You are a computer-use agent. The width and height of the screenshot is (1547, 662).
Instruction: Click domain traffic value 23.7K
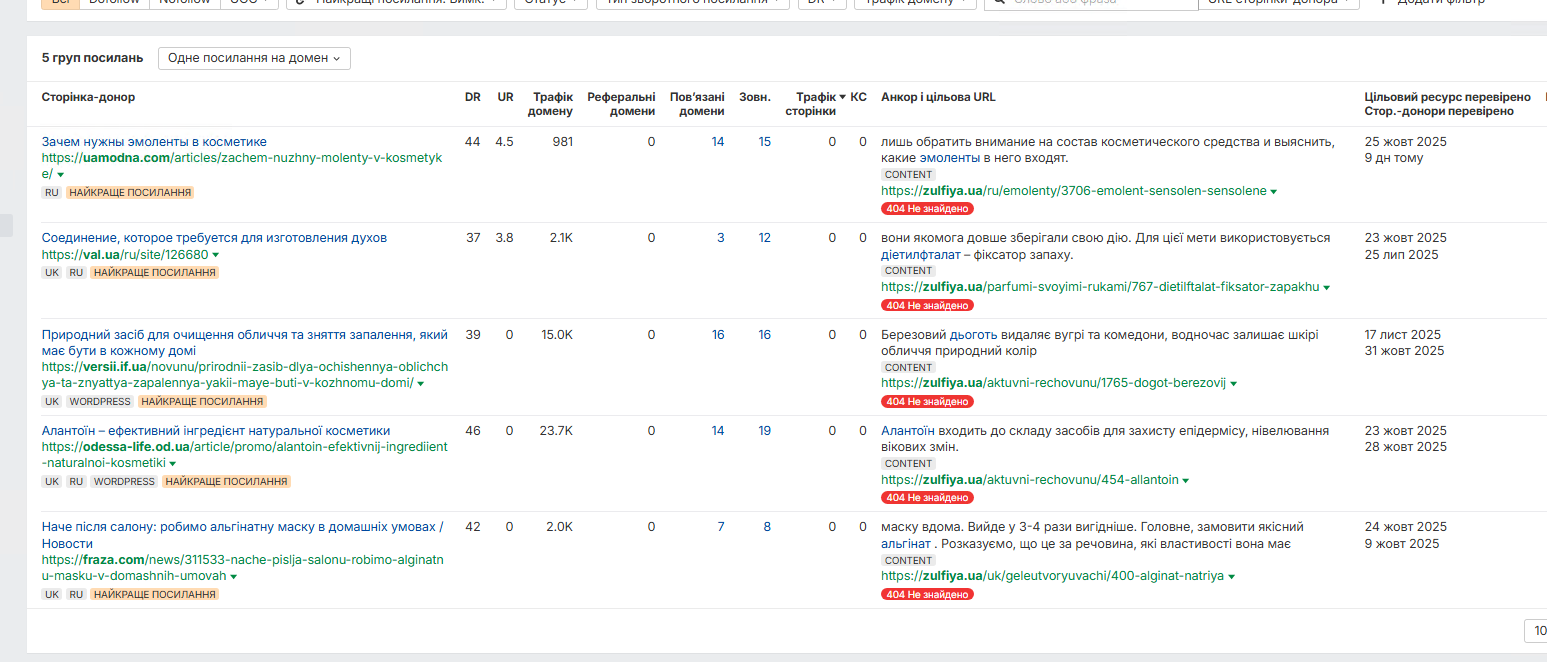click(555, 431)
